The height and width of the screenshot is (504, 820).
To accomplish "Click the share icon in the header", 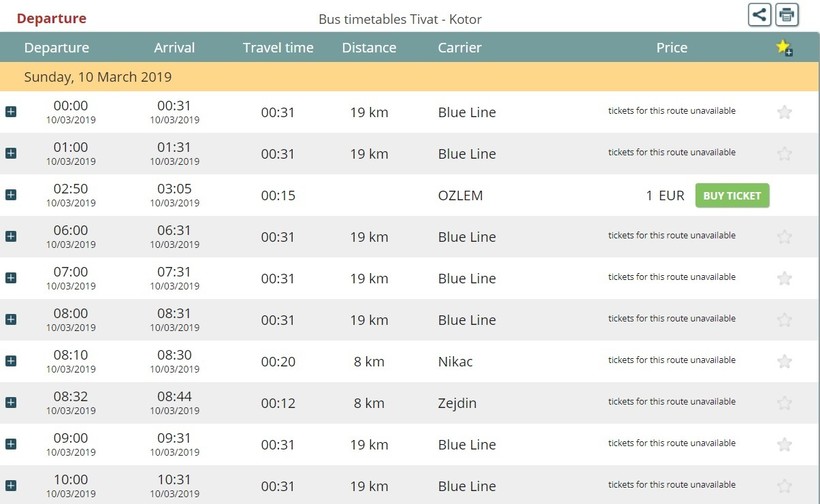I will tap(759, 15).
